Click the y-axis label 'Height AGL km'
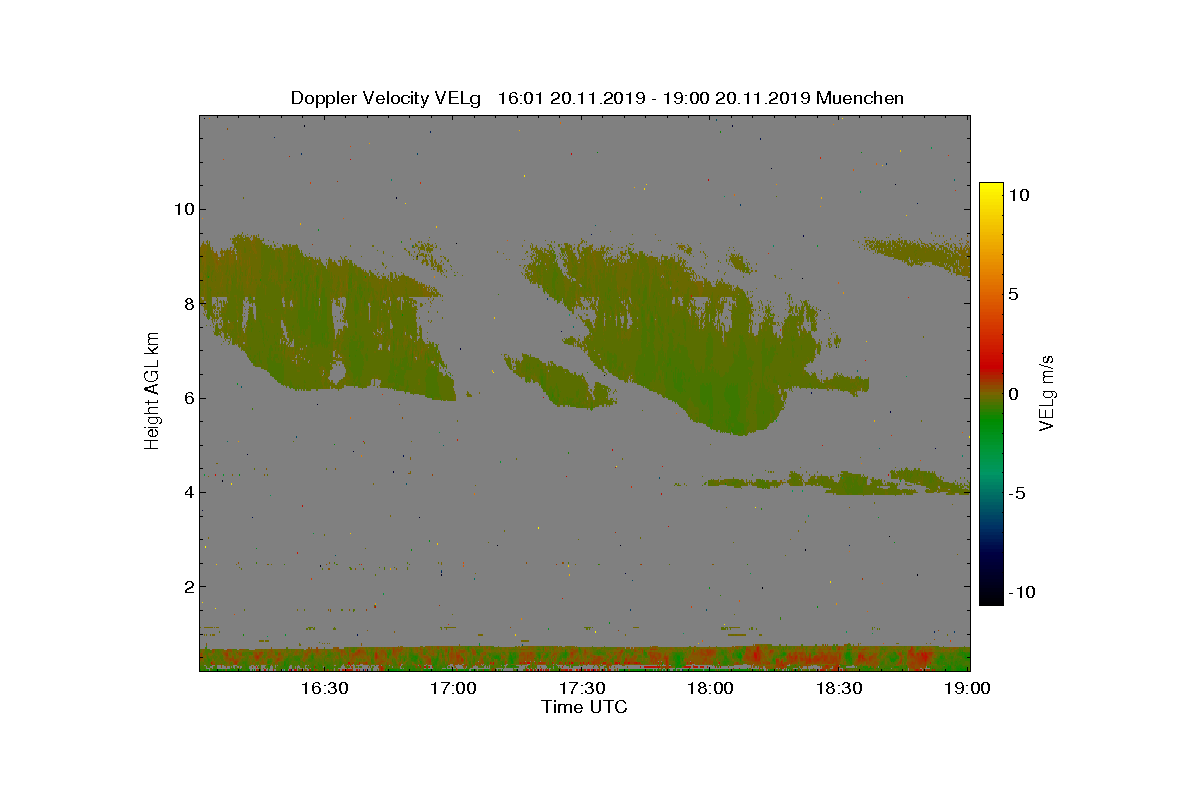This screenshot has width=1200, height=800. pyautogui.click(x=152, y=391)
